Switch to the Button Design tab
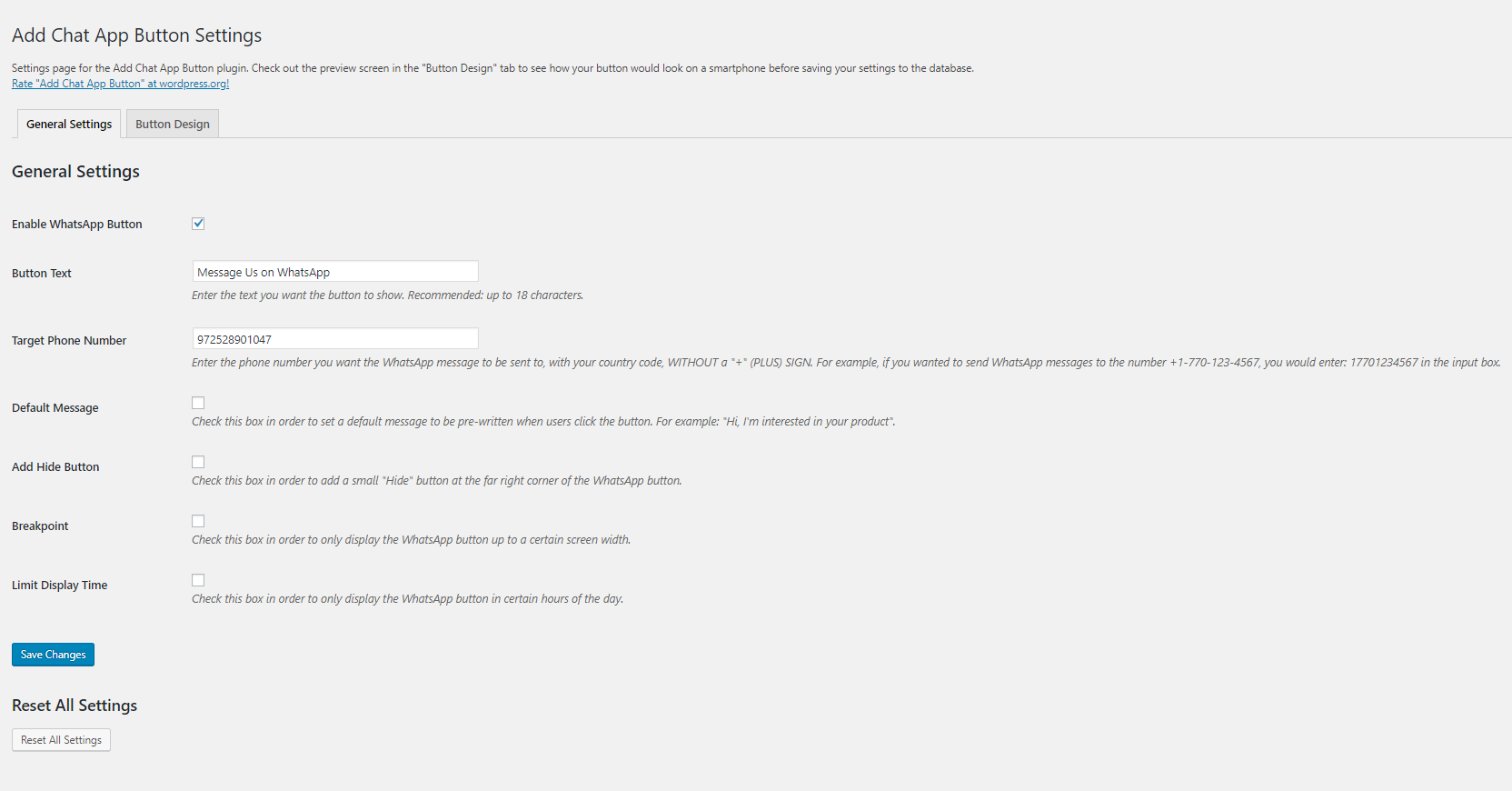The image size is (1512, 791). point(173,124)
